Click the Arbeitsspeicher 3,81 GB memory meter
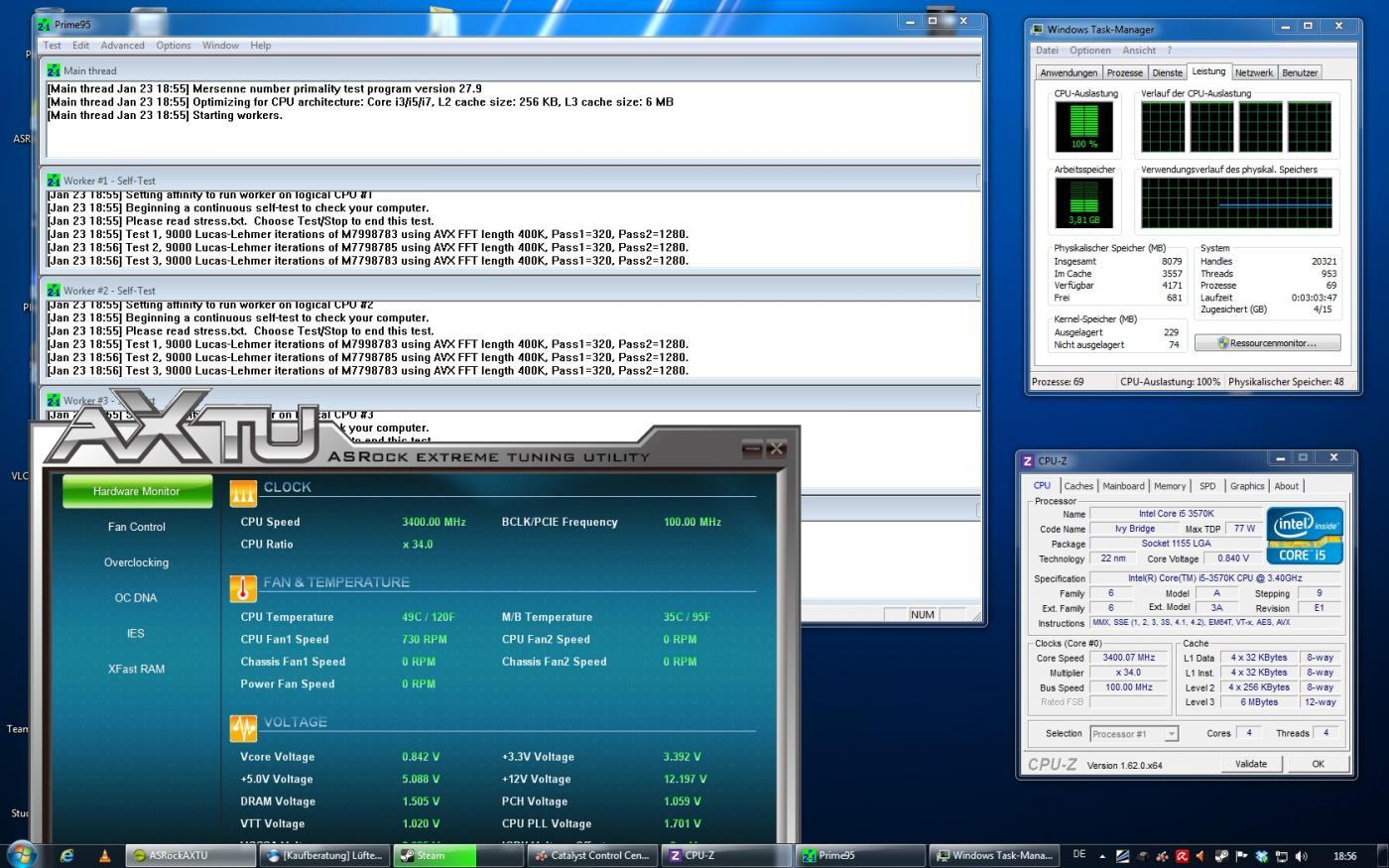Image resolution: width=1389 pixels, height=868 pixels. pyautogui.click(x=1084, y=201)
